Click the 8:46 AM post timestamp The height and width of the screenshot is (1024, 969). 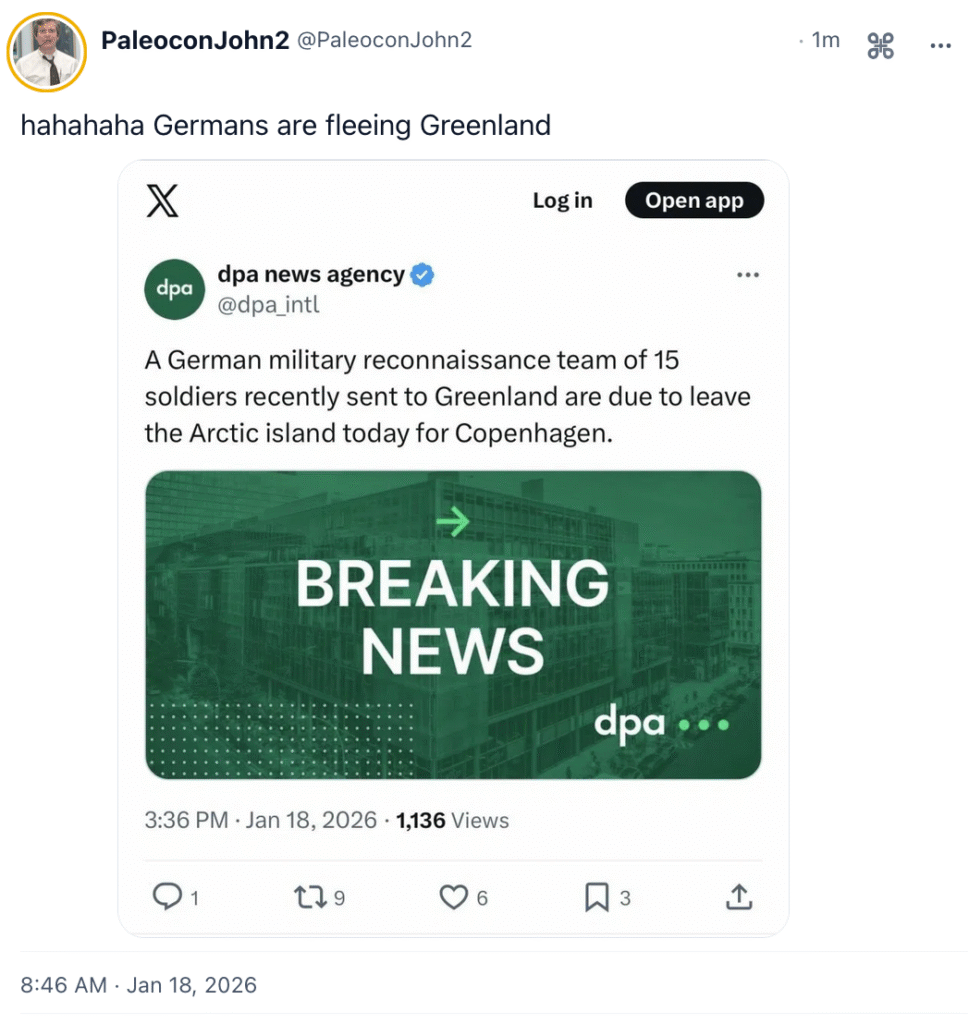coord(138,985)
